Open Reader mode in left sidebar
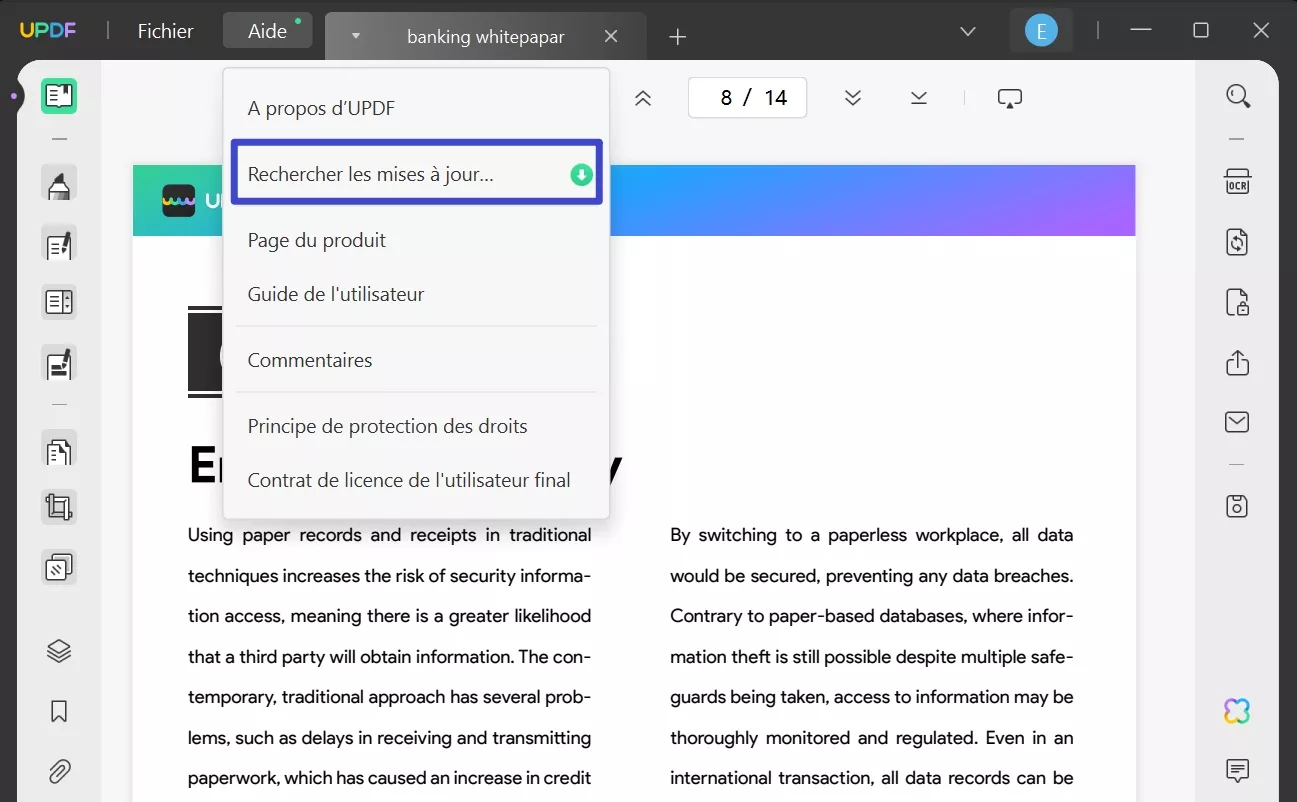 point(59,96)
